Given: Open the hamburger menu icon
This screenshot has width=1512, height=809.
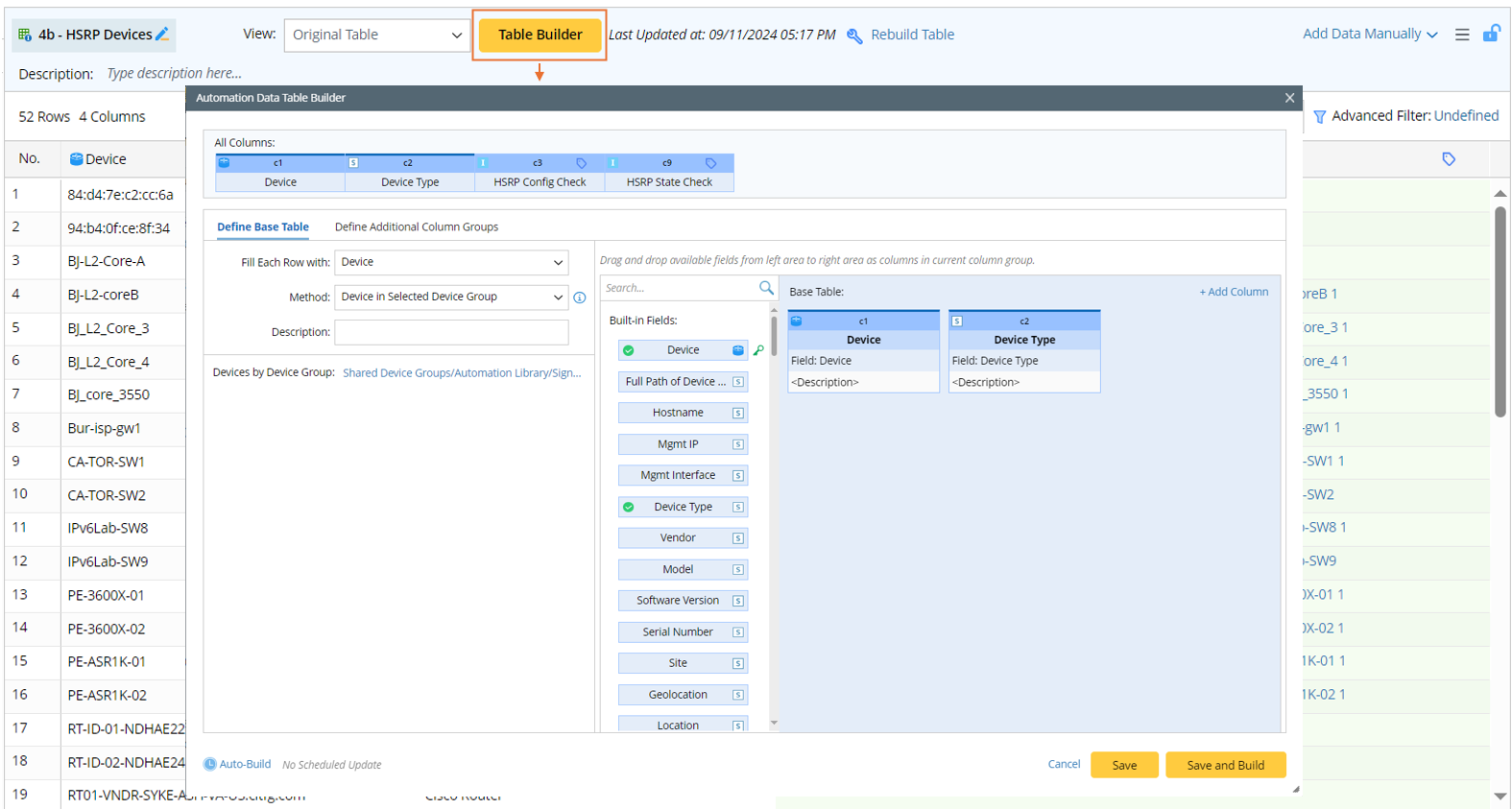Looking at the screenshot, I should click(1462, 35).
